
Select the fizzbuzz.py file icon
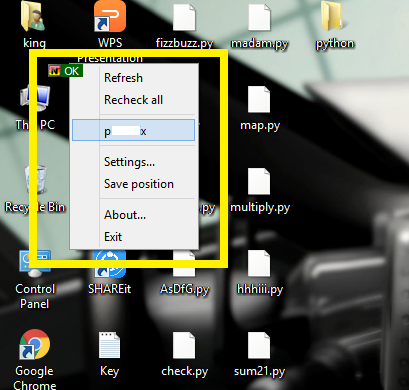184,17
